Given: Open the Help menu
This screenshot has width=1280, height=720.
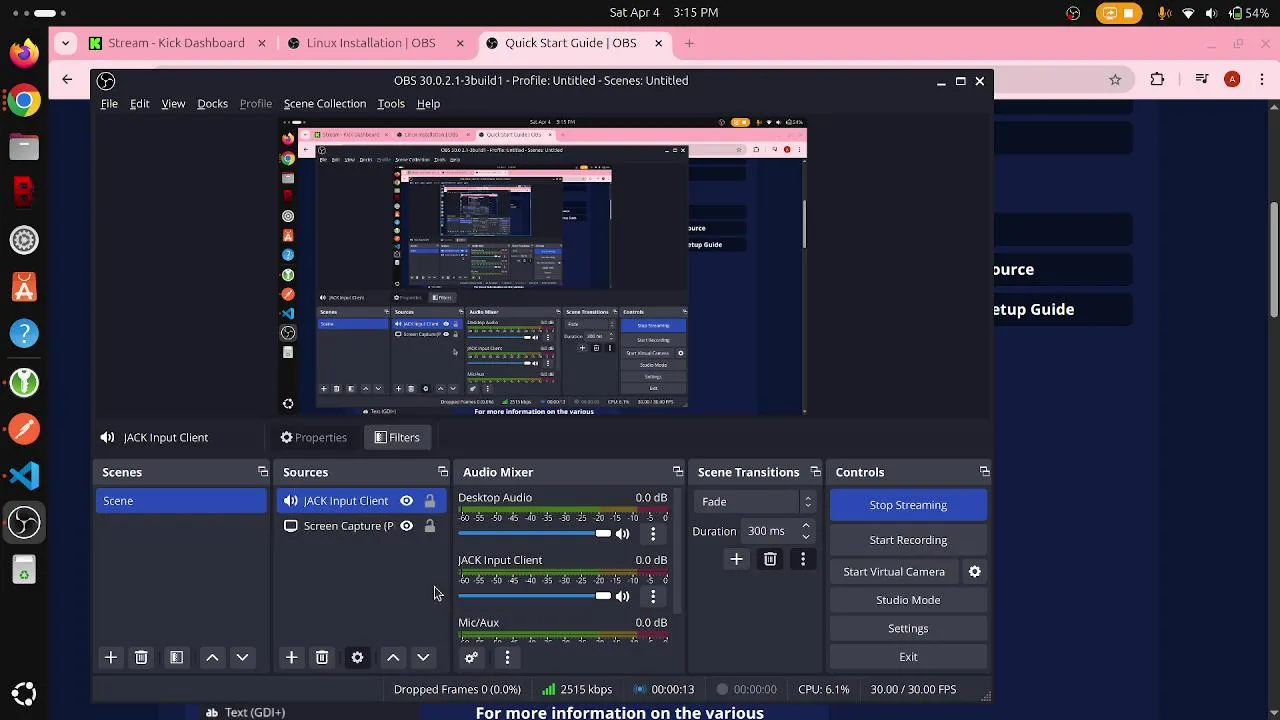Looking at the screenshot, I should point(428,104).
